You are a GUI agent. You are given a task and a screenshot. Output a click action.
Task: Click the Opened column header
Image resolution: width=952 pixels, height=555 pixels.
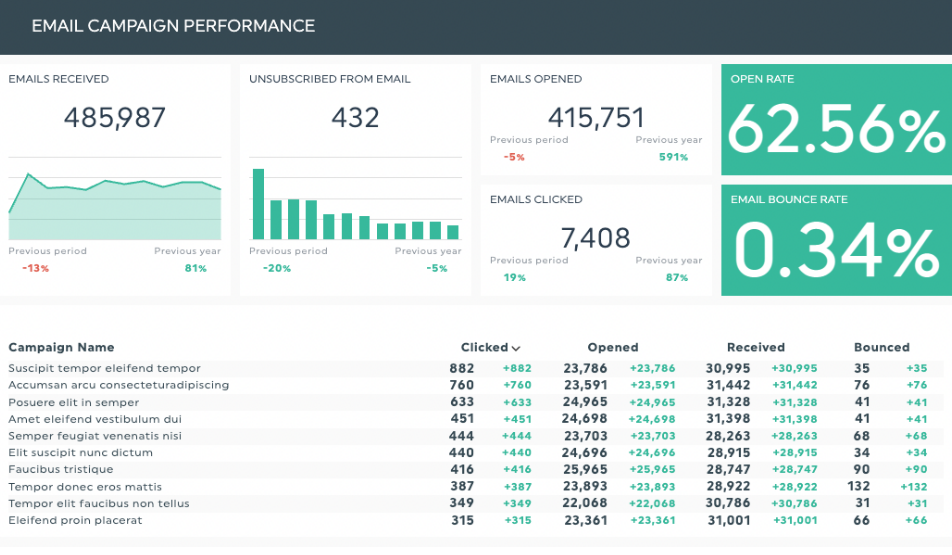pos(613,347)
